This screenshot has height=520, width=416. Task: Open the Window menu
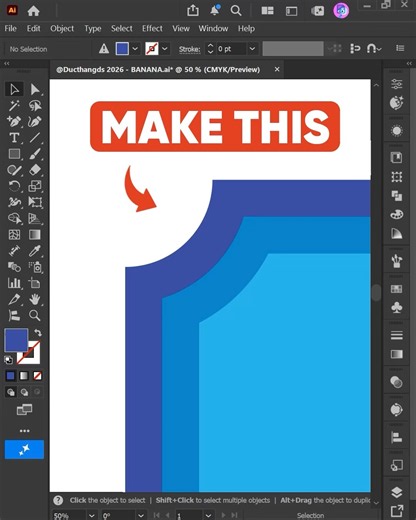[213, 29]
